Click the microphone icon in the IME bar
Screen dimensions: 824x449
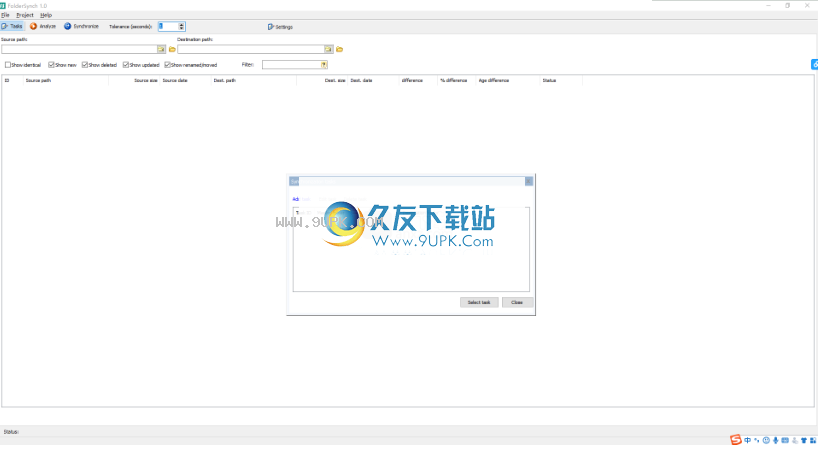(776, 441)
